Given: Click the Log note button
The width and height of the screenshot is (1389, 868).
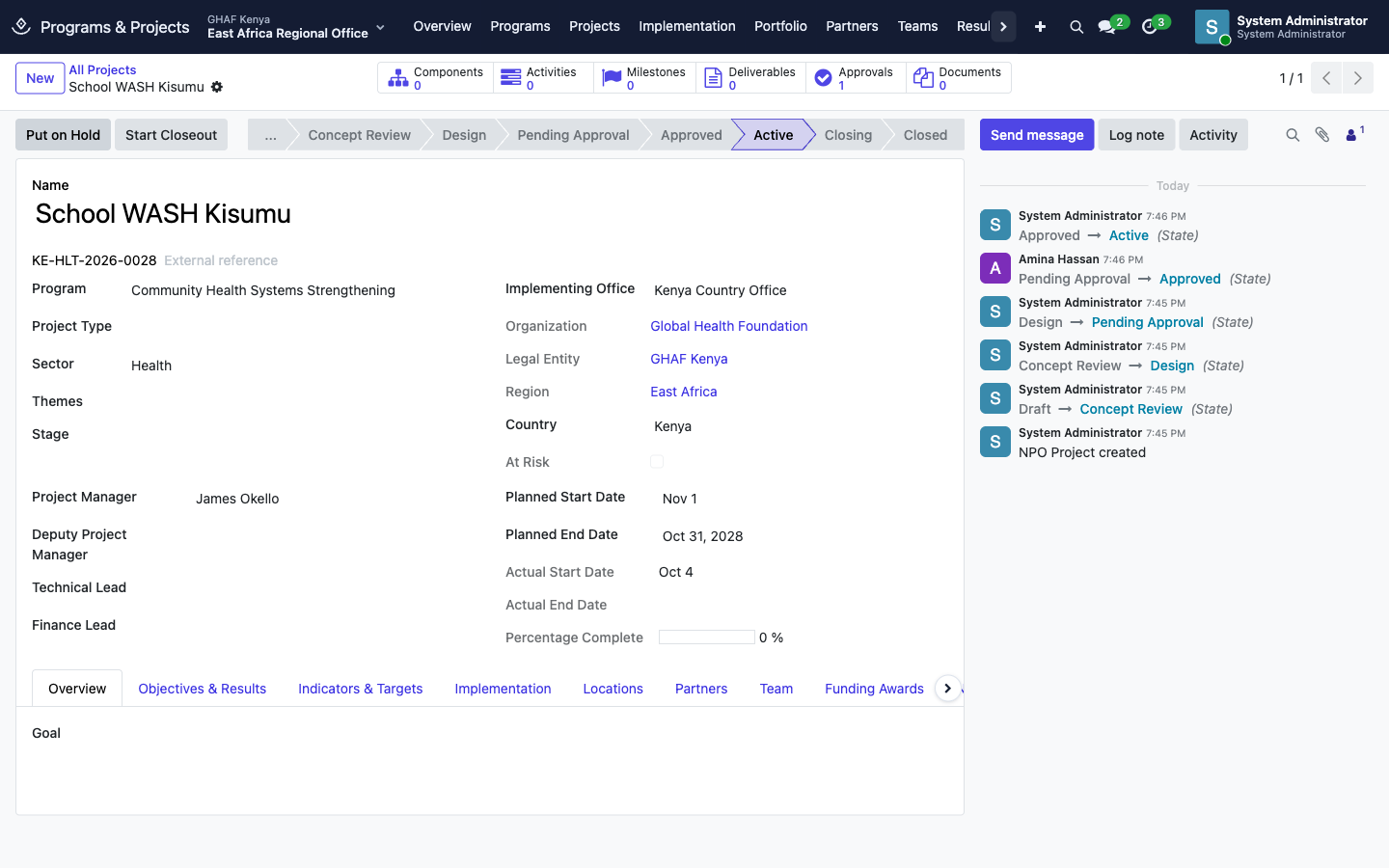Looking at the screenshot, I should pos(1136,135).
